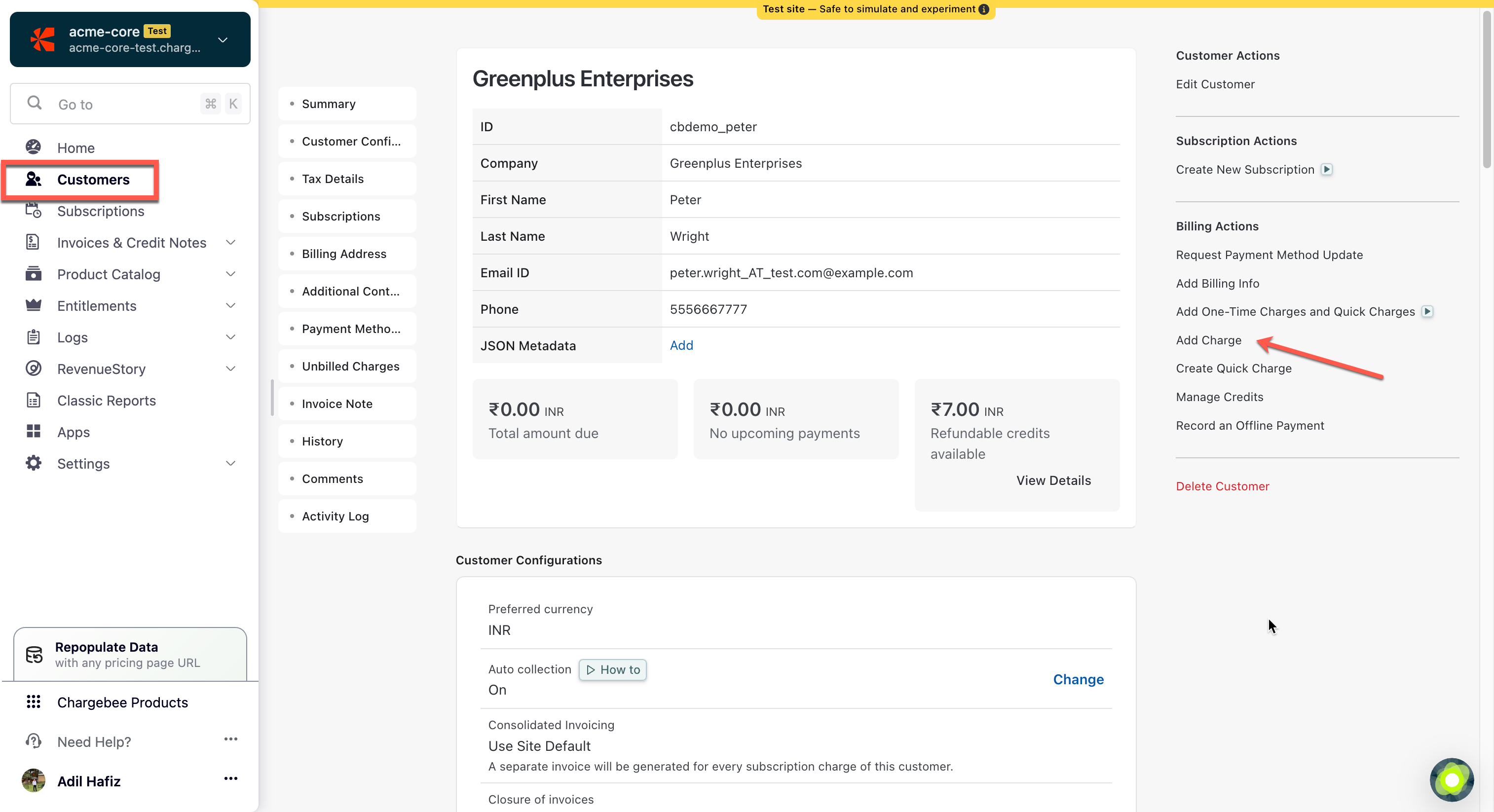Expand Invoices & Credit Notes menu

point(230,242)
